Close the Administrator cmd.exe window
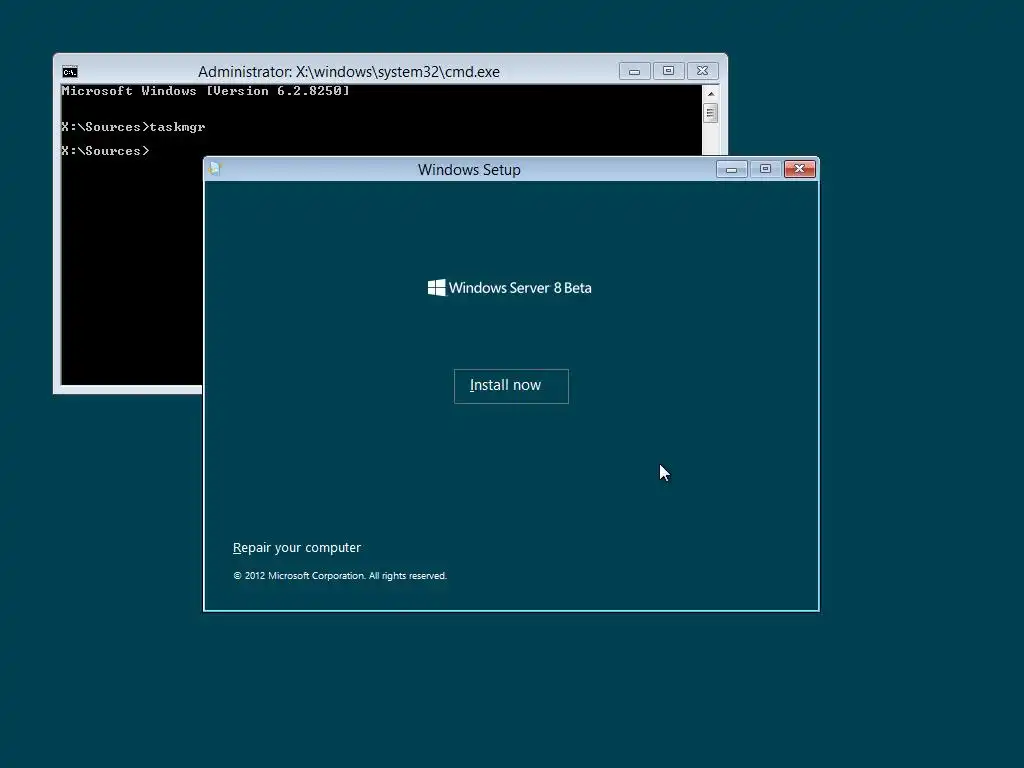 coord(703,71)
